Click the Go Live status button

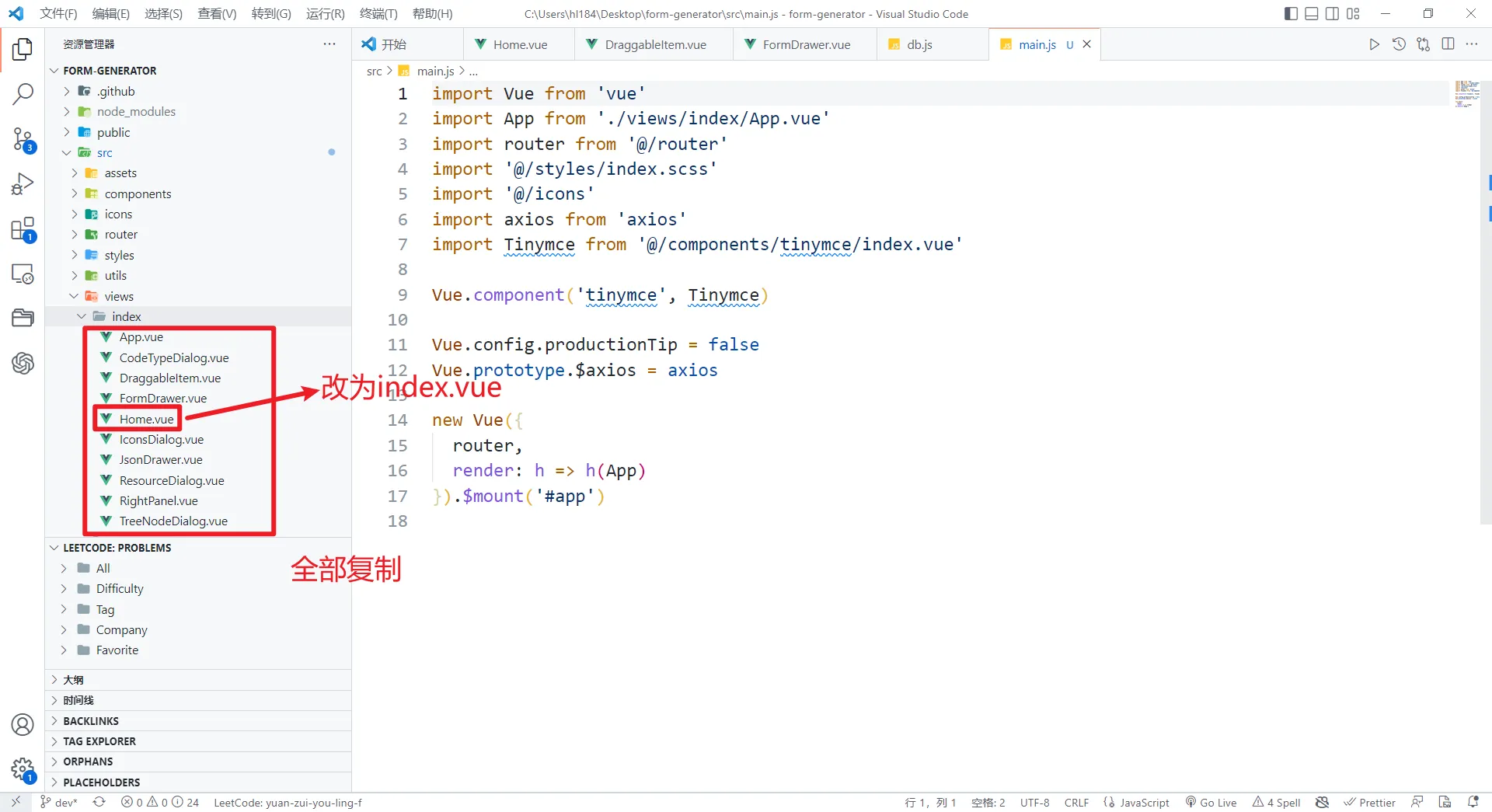click(1211, 803)
